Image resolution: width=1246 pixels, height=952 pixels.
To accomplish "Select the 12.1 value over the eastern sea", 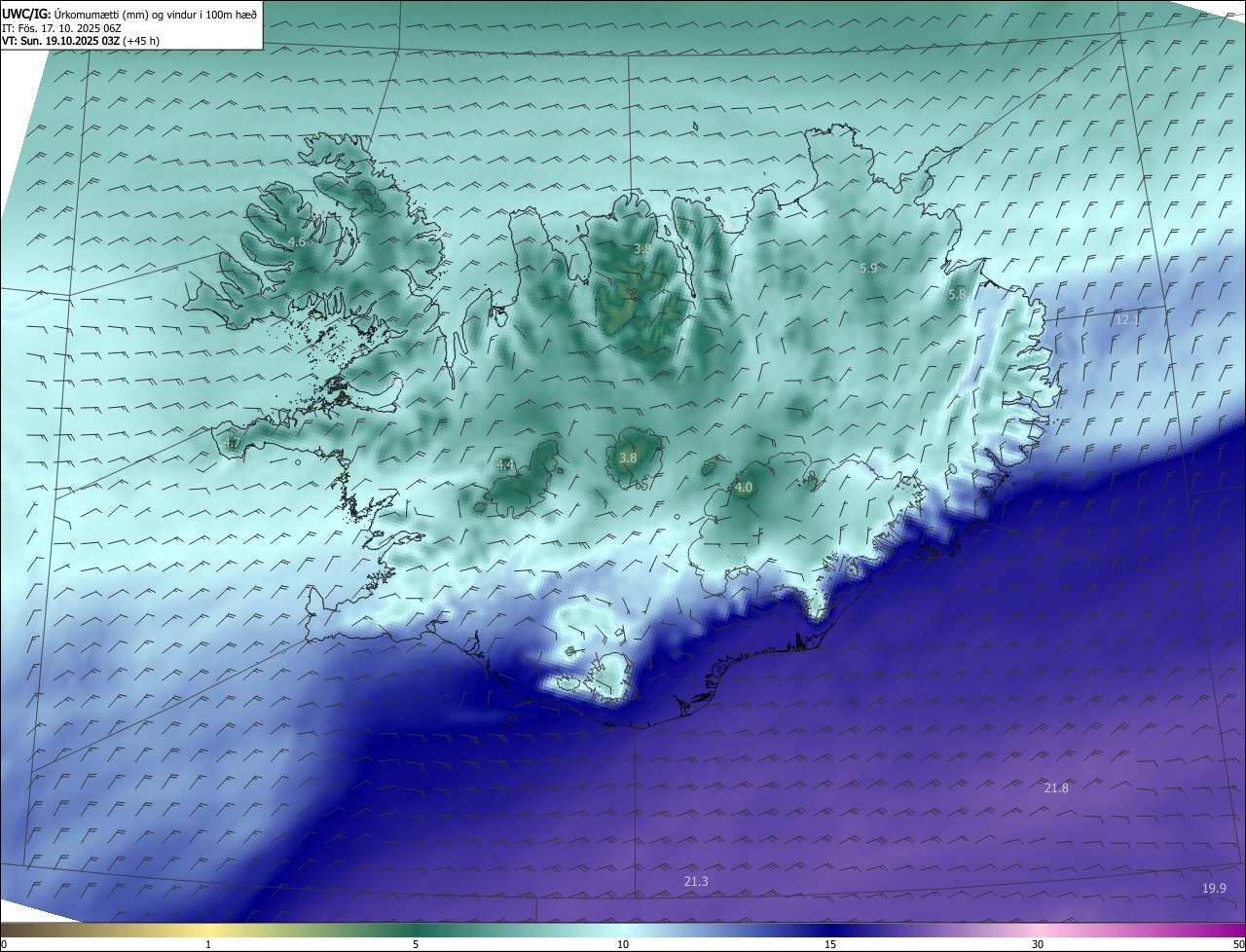I will pyautogui.click(x=1127, y=319).
